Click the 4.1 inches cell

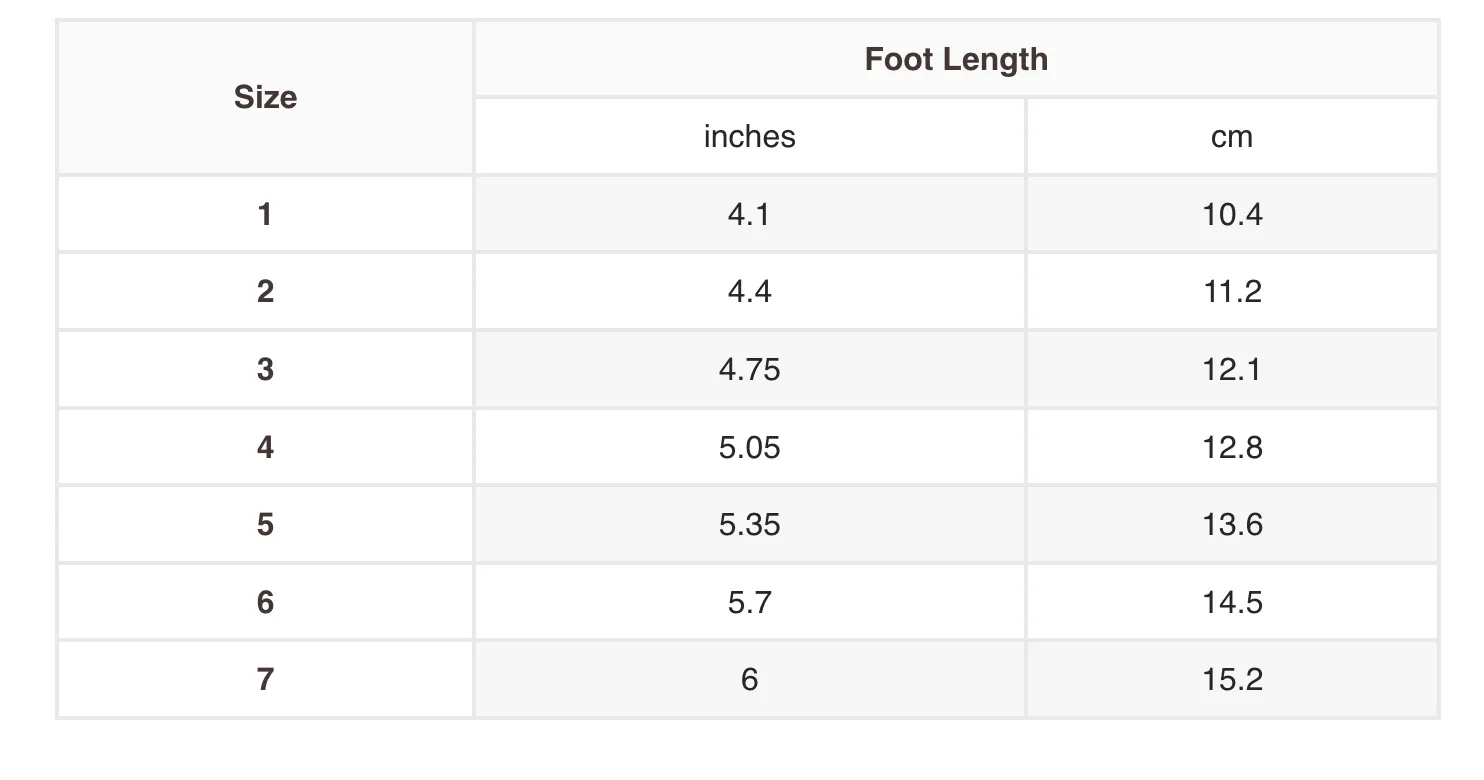point(750,214)
